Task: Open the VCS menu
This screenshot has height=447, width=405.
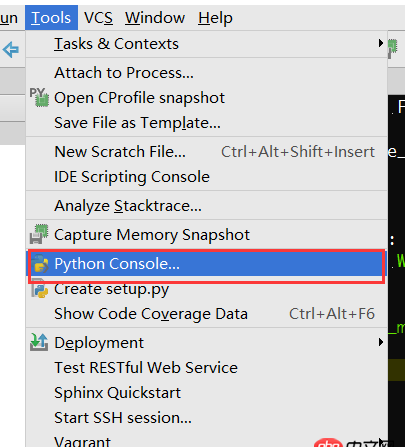Action: pyautogui.click(x=98, y=18)
